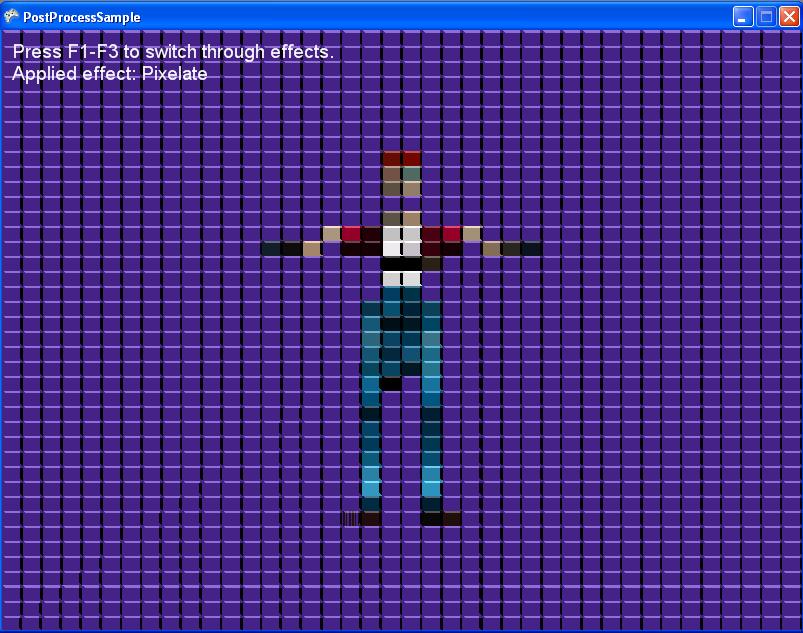Screen dimensions: 803x633
Task: Click the 'Press F1-F3 to switch through effects.' text
Action: [173, 52]
